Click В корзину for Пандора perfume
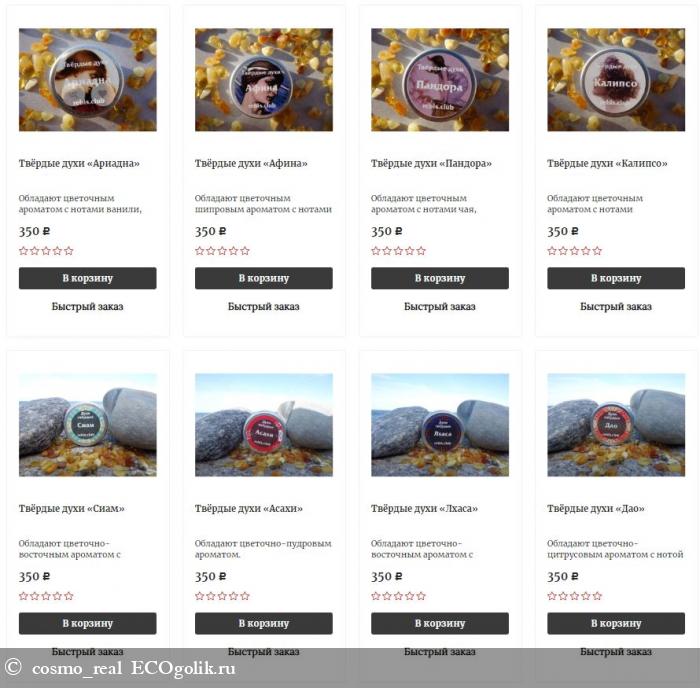The width and height of the screenshot is (700, 688). point(440,278)
